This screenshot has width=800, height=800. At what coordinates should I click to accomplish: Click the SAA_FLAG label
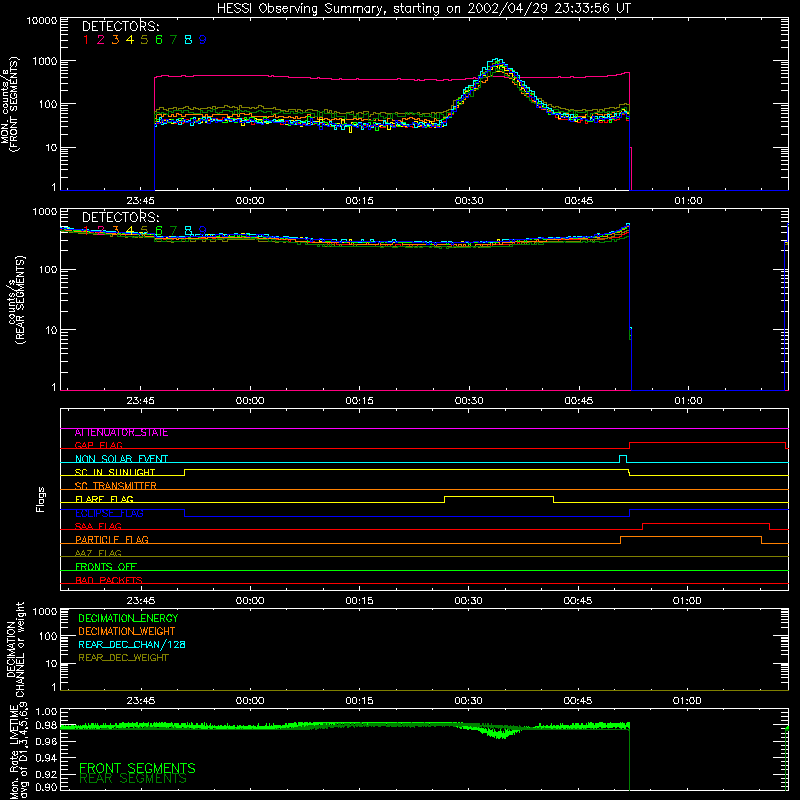click(98, 527)
